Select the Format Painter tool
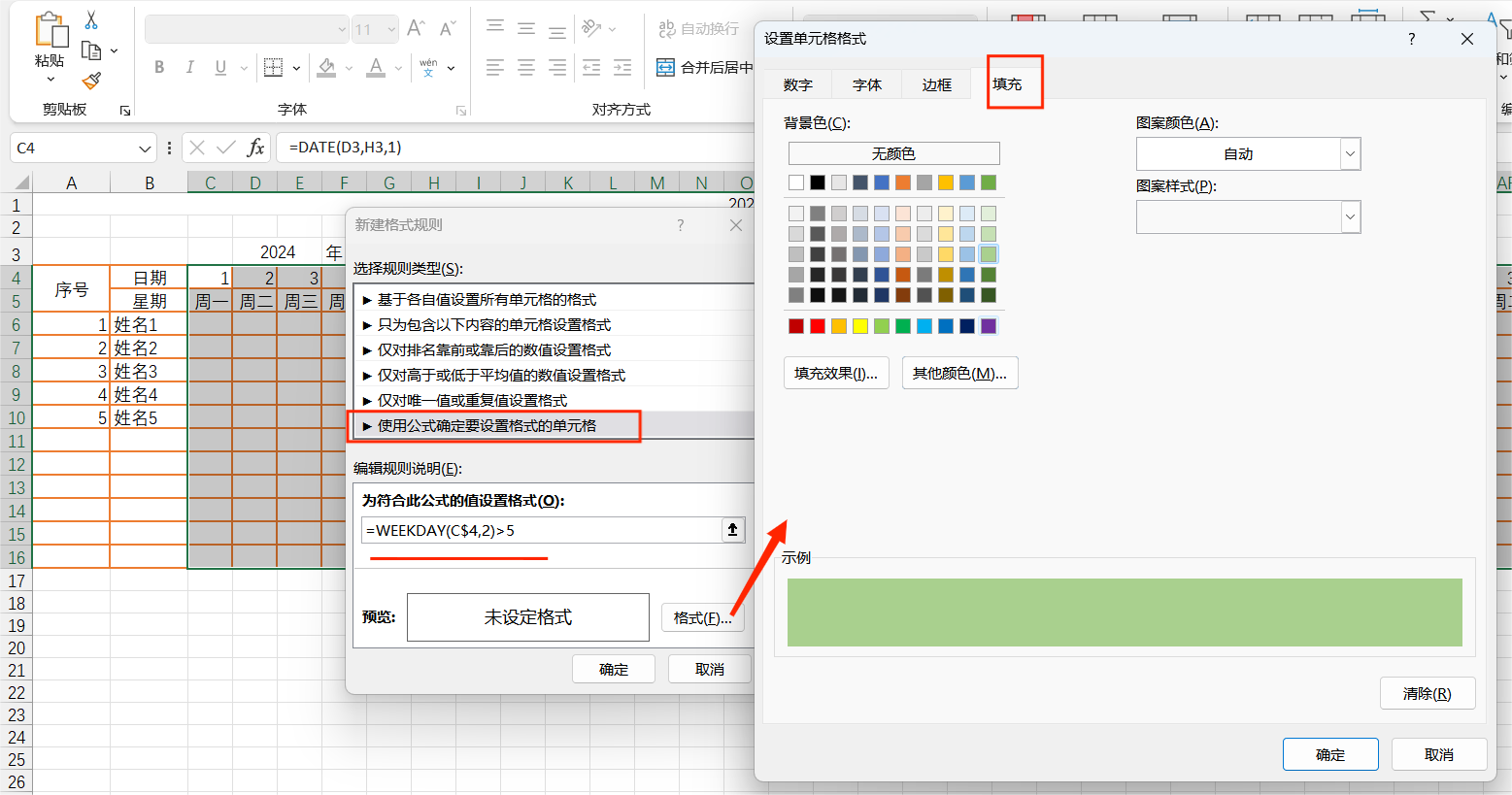The image size is (1512, 795). click(92, 82)
